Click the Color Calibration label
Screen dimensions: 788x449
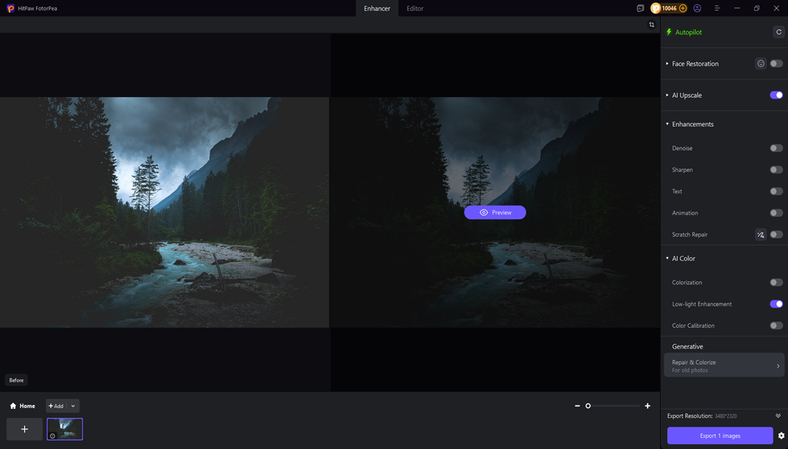pyautogui.click(x=693, y=325)
